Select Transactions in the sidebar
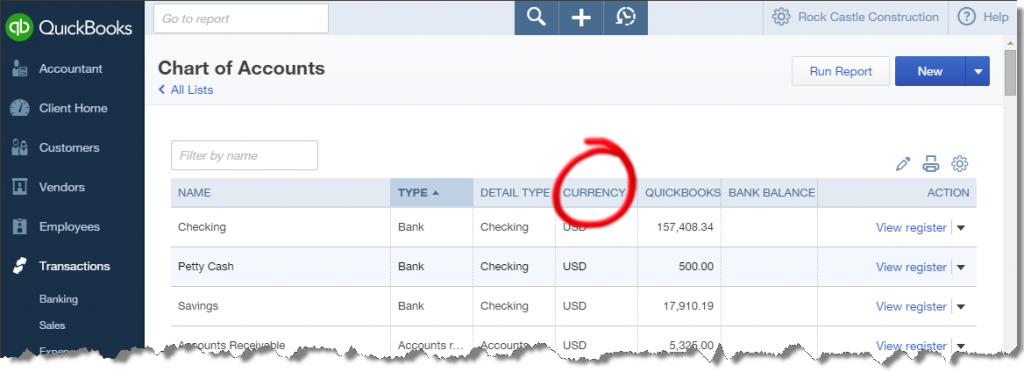 74,266
